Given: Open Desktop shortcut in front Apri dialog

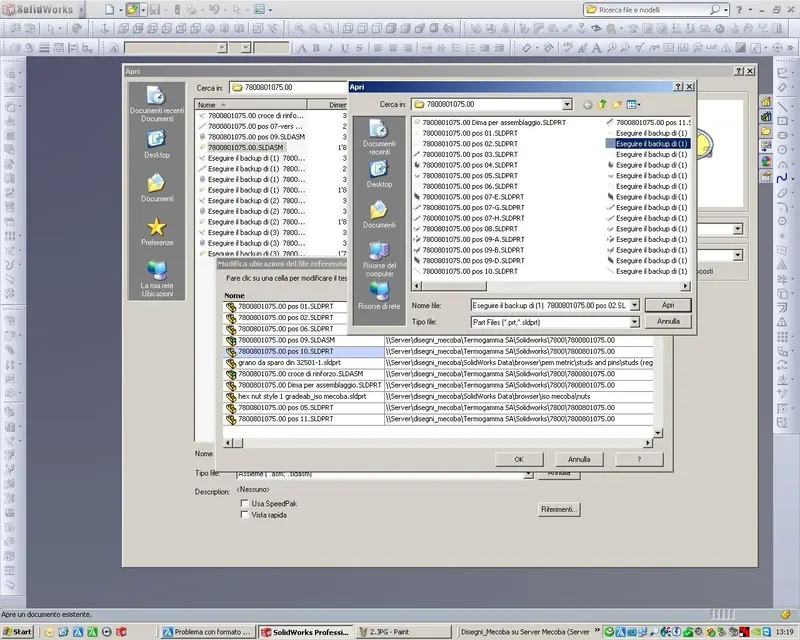Looking at the screenshot, I should pos(379,174).
